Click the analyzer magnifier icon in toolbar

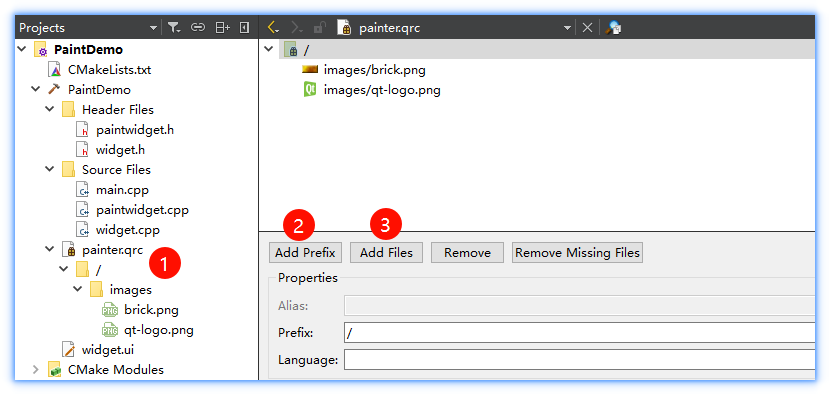point(613,28)
